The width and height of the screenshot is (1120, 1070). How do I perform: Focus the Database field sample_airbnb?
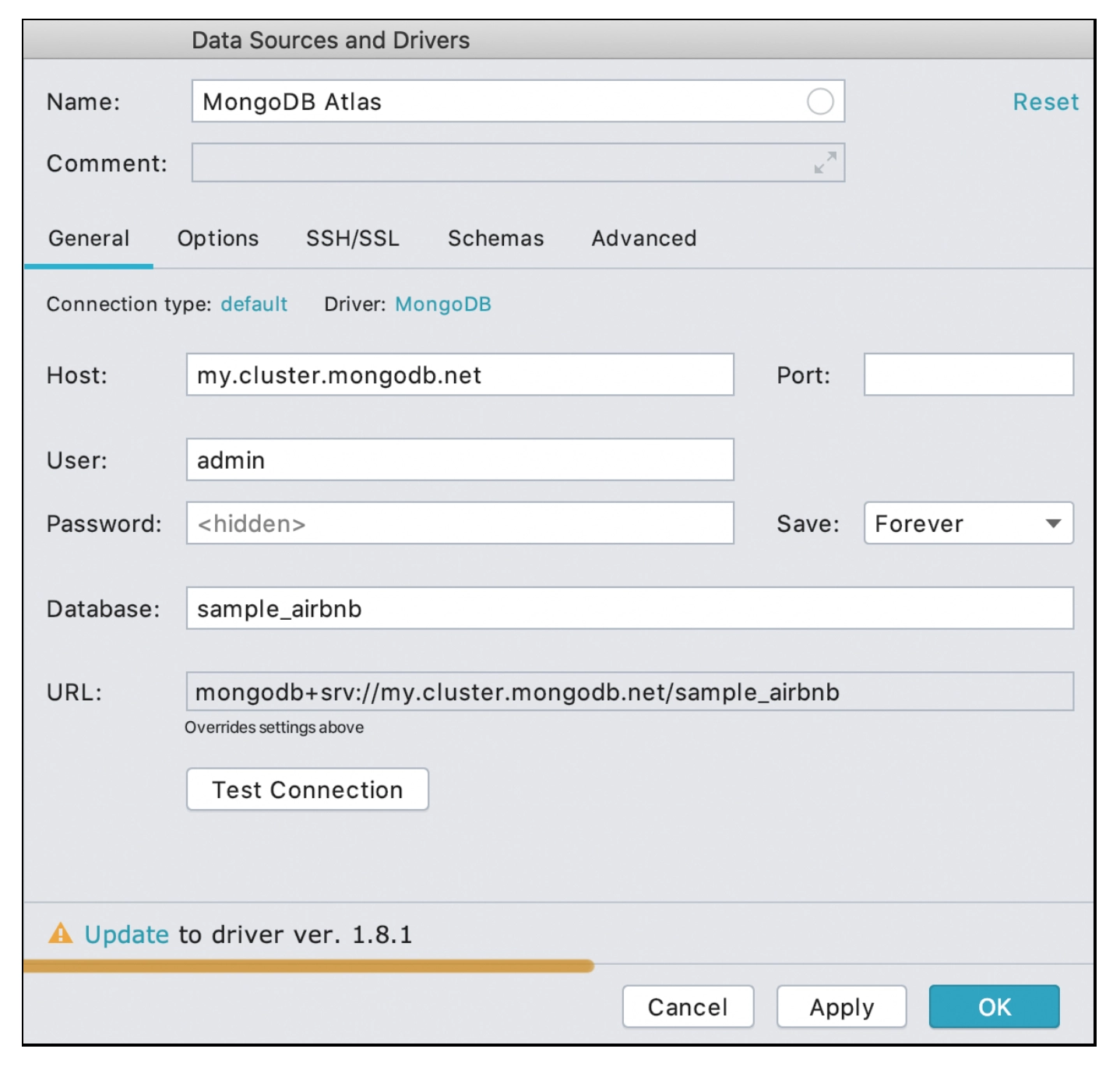point(629,608)
